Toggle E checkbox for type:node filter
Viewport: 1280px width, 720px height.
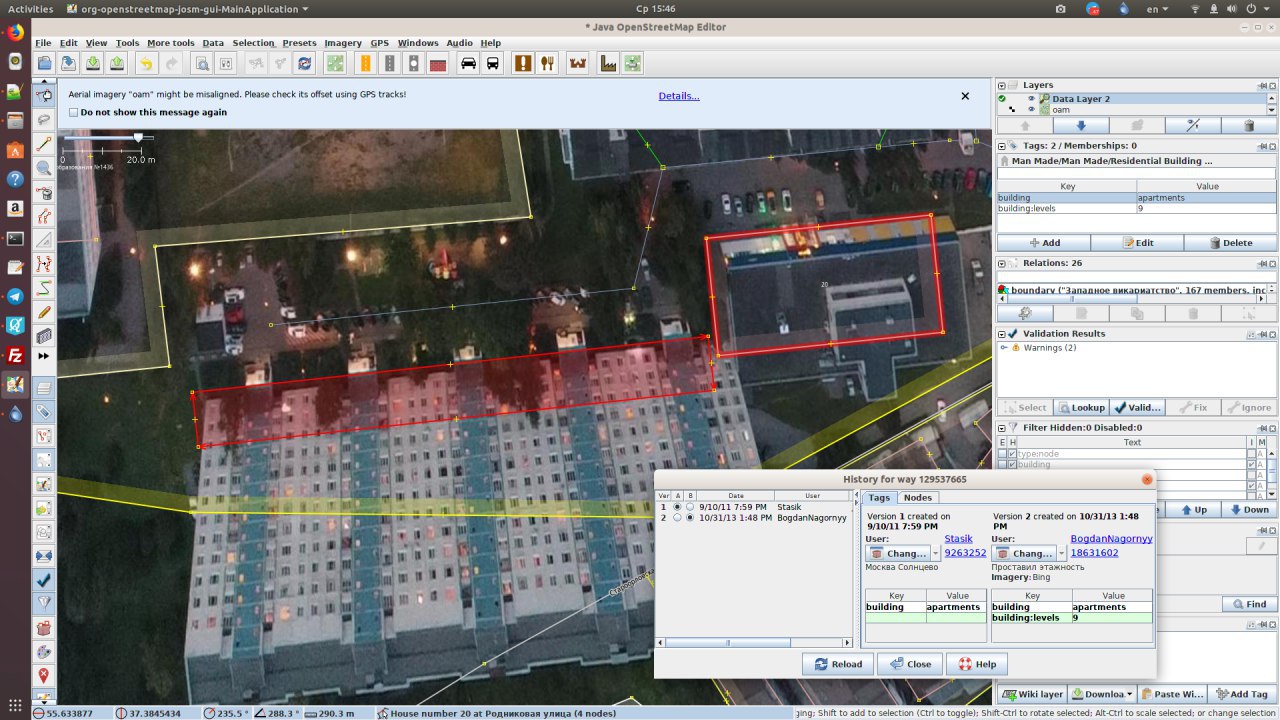click(x=1003, y=454)
